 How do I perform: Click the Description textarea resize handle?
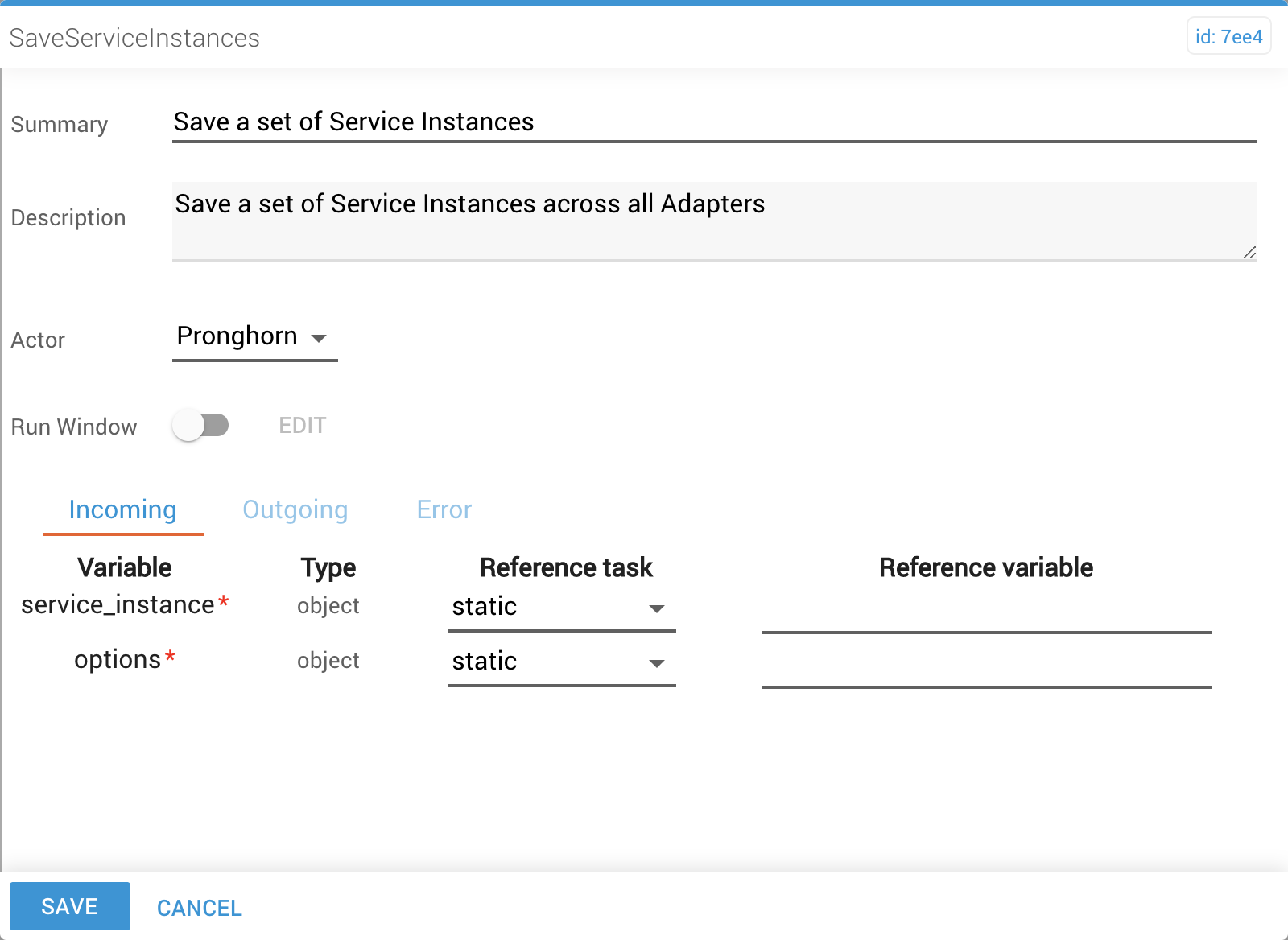tap(1249, 253)
